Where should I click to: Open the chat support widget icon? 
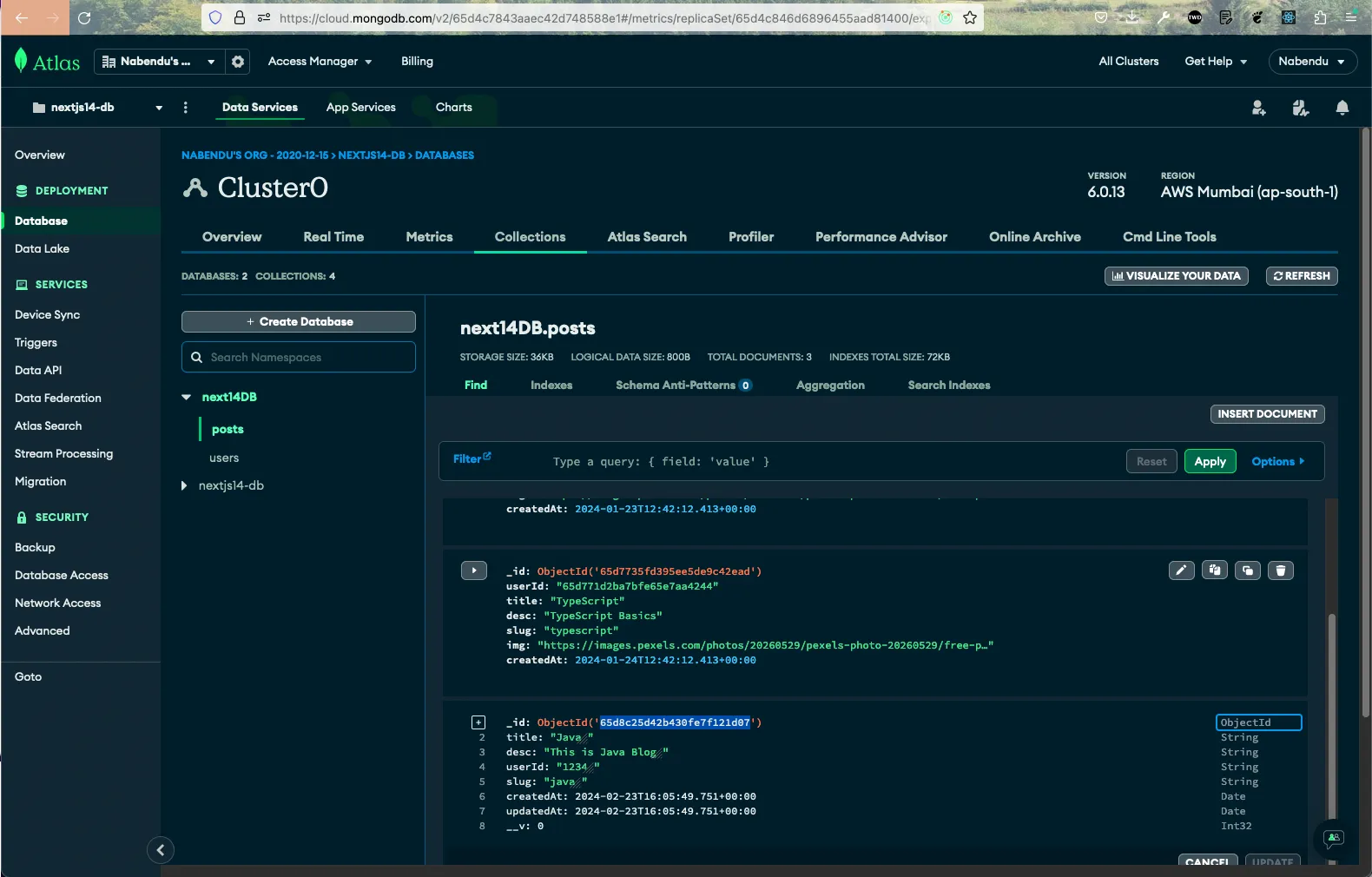pyautogui.click(x=1333, y=838)
